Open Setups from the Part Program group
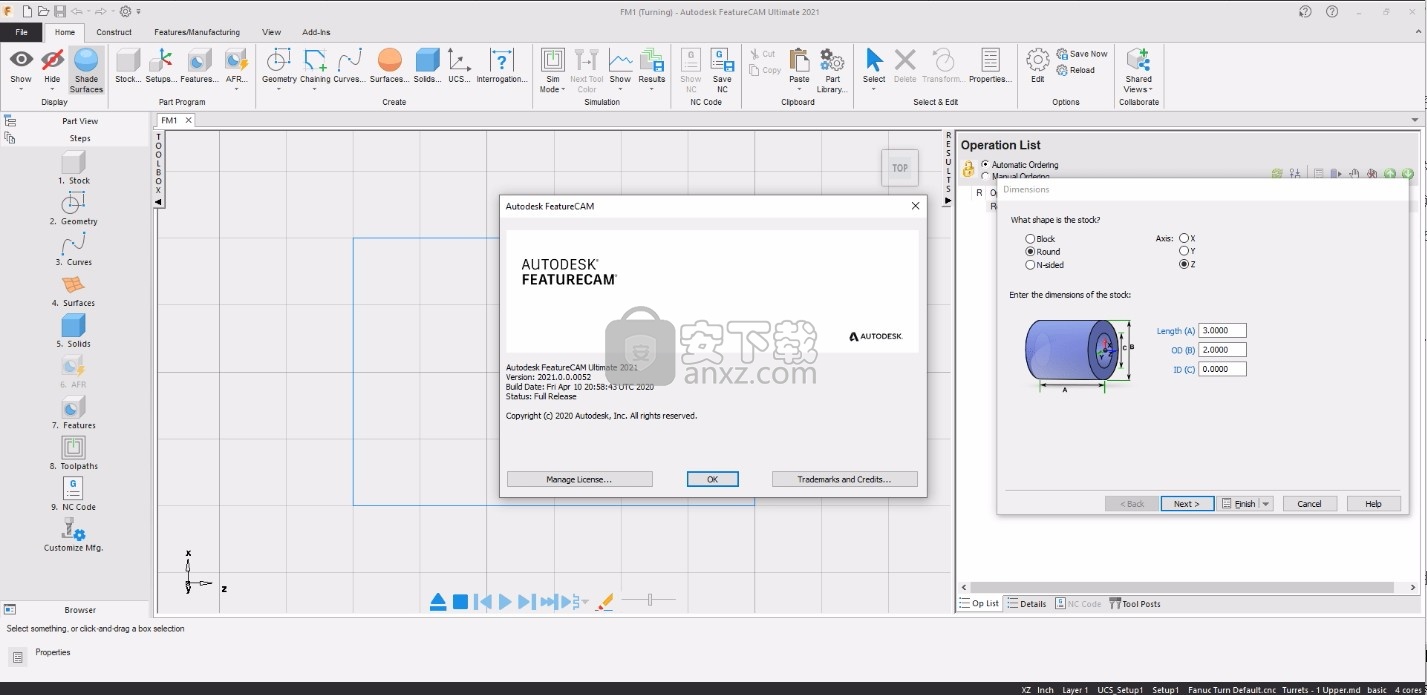Viewport: 1427px width, 695px height. click(161, 66)
